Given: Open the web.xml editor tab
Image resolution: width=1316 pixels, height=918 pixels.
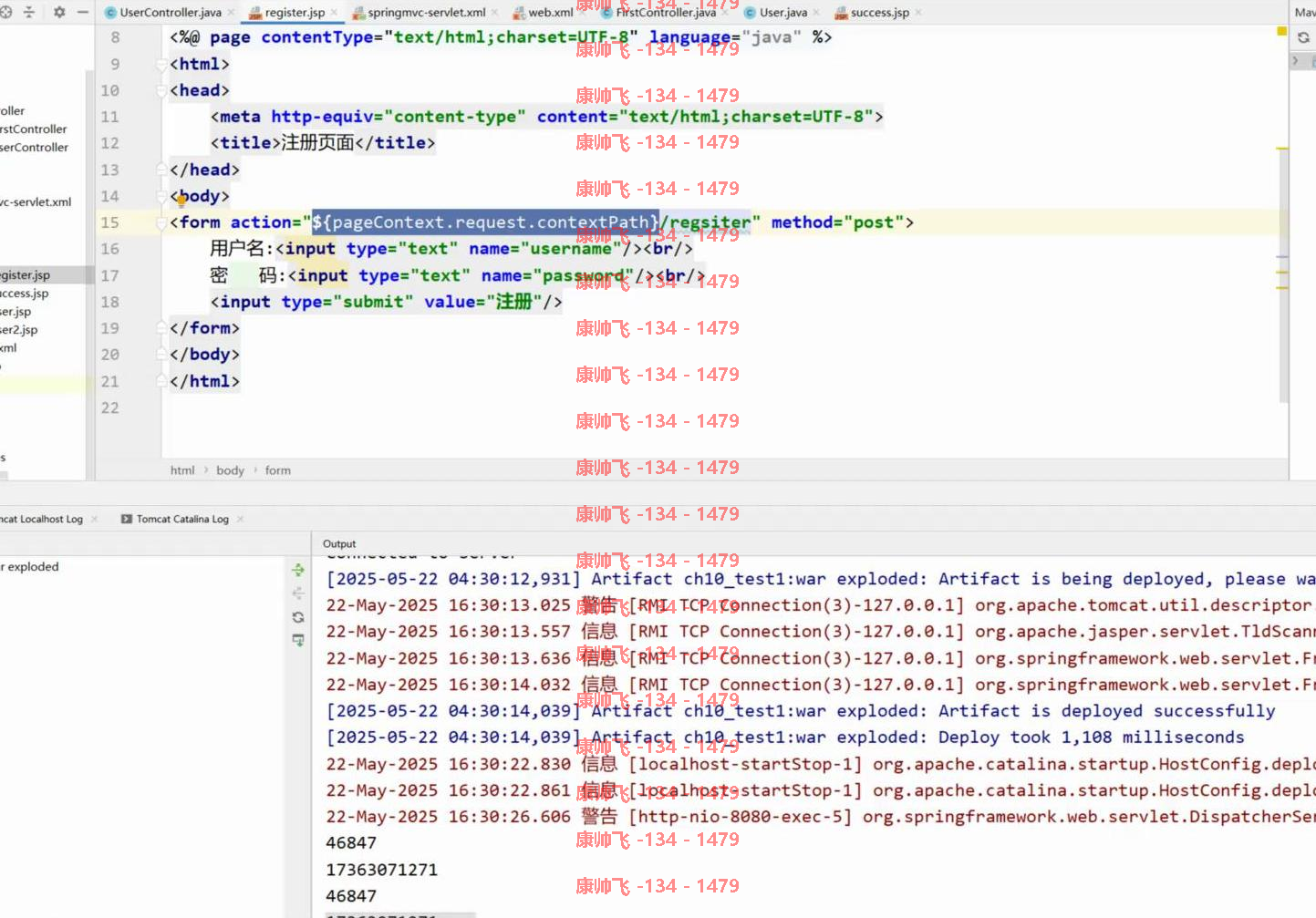Looking at the screenshot, I should click(x=551, y=13).
